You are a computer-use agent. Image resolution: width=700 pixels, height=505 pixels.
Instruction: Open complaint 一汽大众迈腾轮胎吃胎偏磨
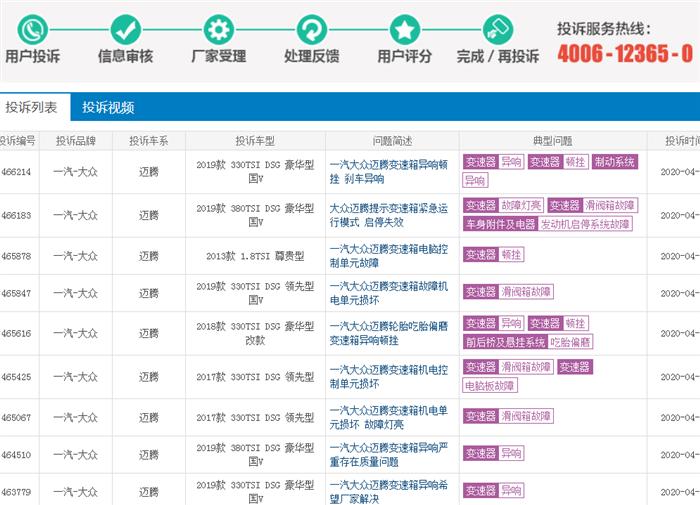coord(387,333)
